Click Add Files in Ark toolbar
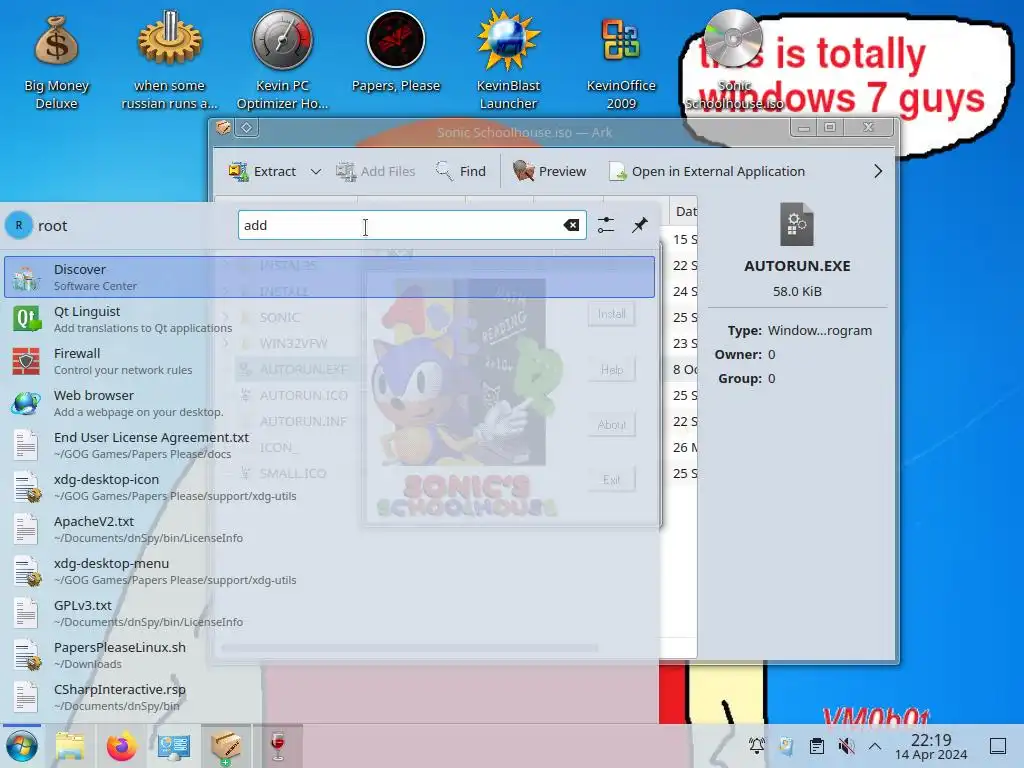This screenshot has height=768, width=1024. (x=376, y=171)
